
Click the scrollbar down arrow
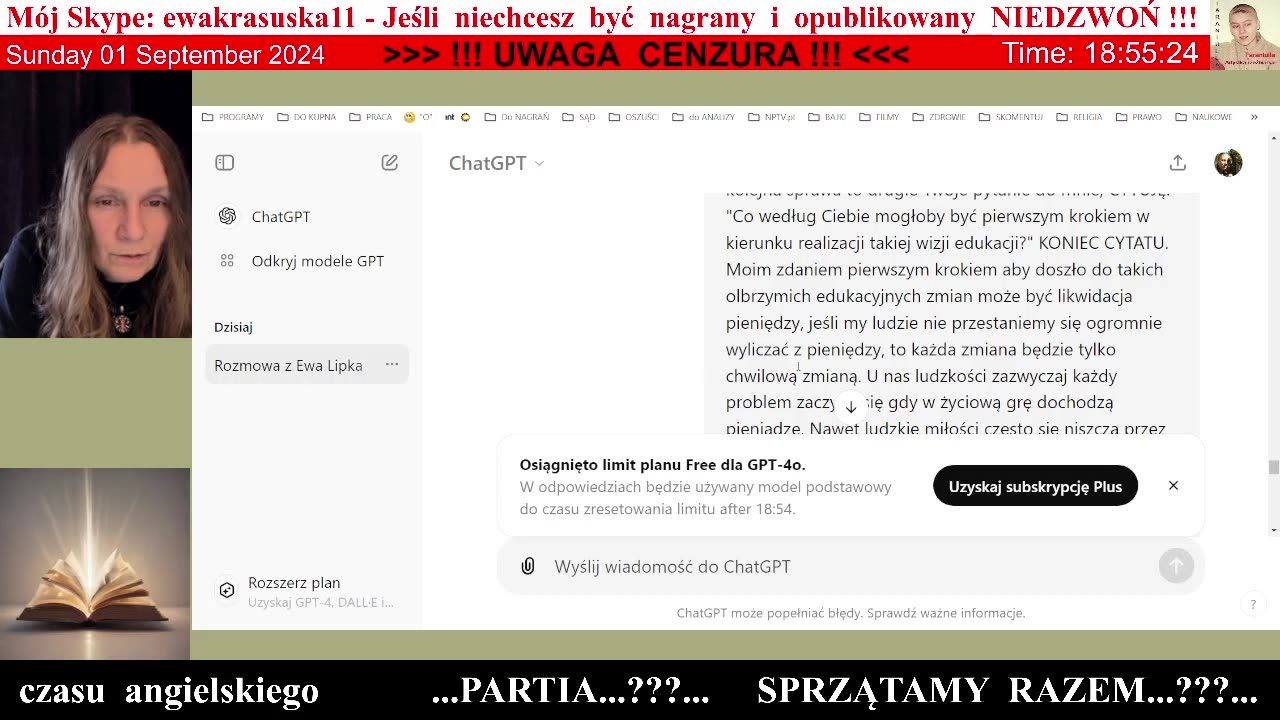pos(1273,530)
